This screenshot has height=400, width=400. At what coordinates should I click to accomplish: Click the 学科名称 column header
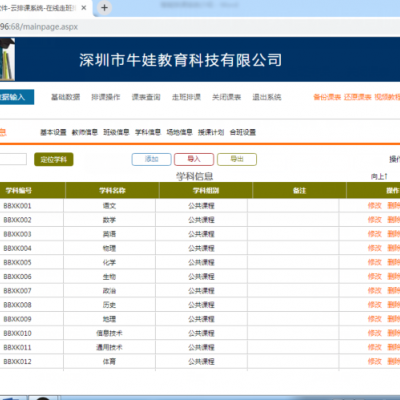(x=113, y=191)
